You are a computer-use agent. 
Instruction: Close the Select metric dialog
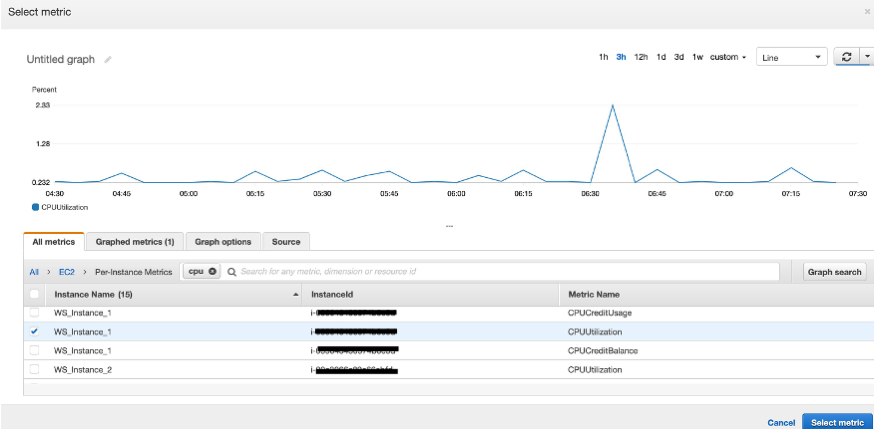[867, 12]
